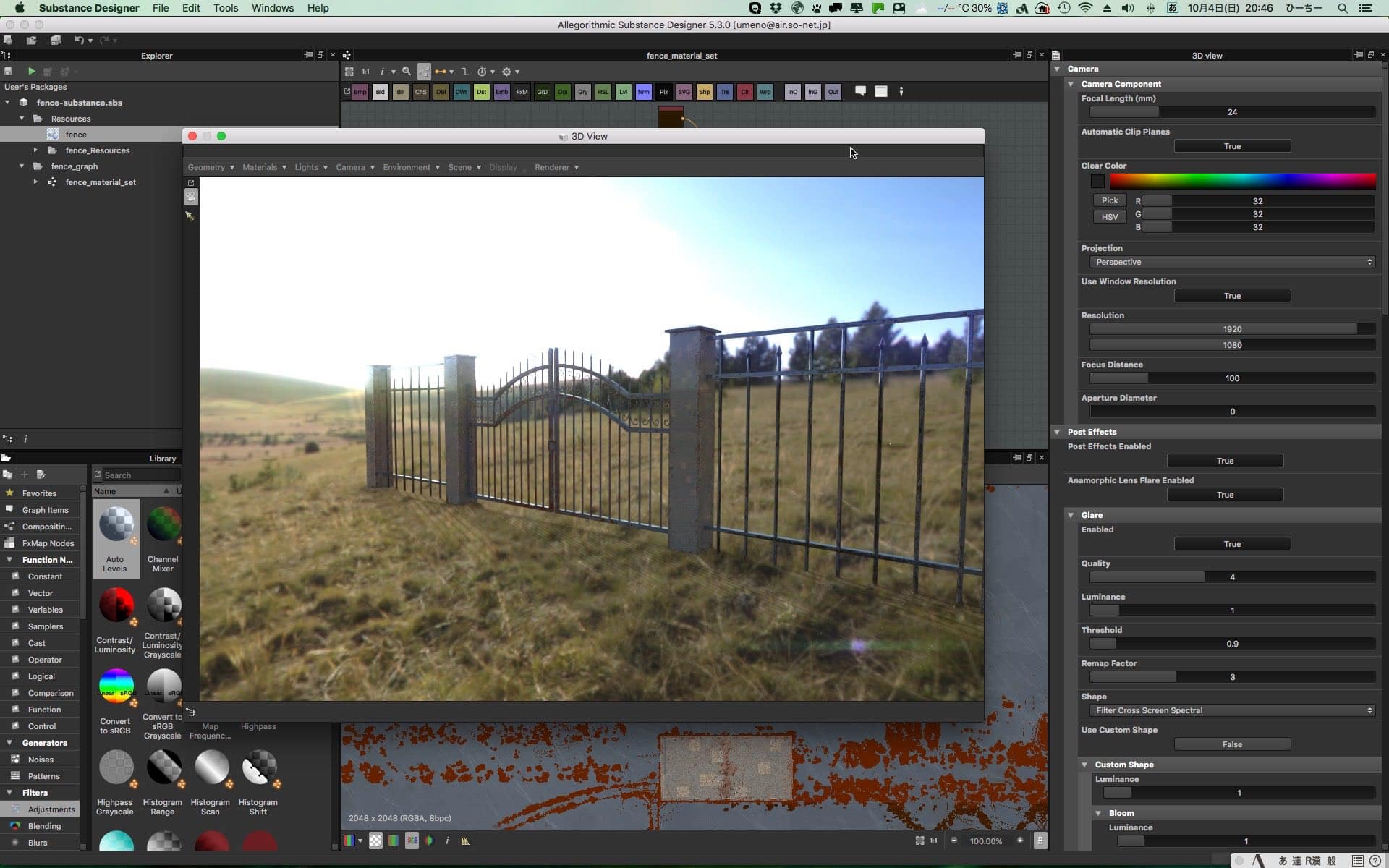Screen dimensions: 1389x868
Task: Open the Projection Perspective dropdown
Action: [x=1231, y=262]
